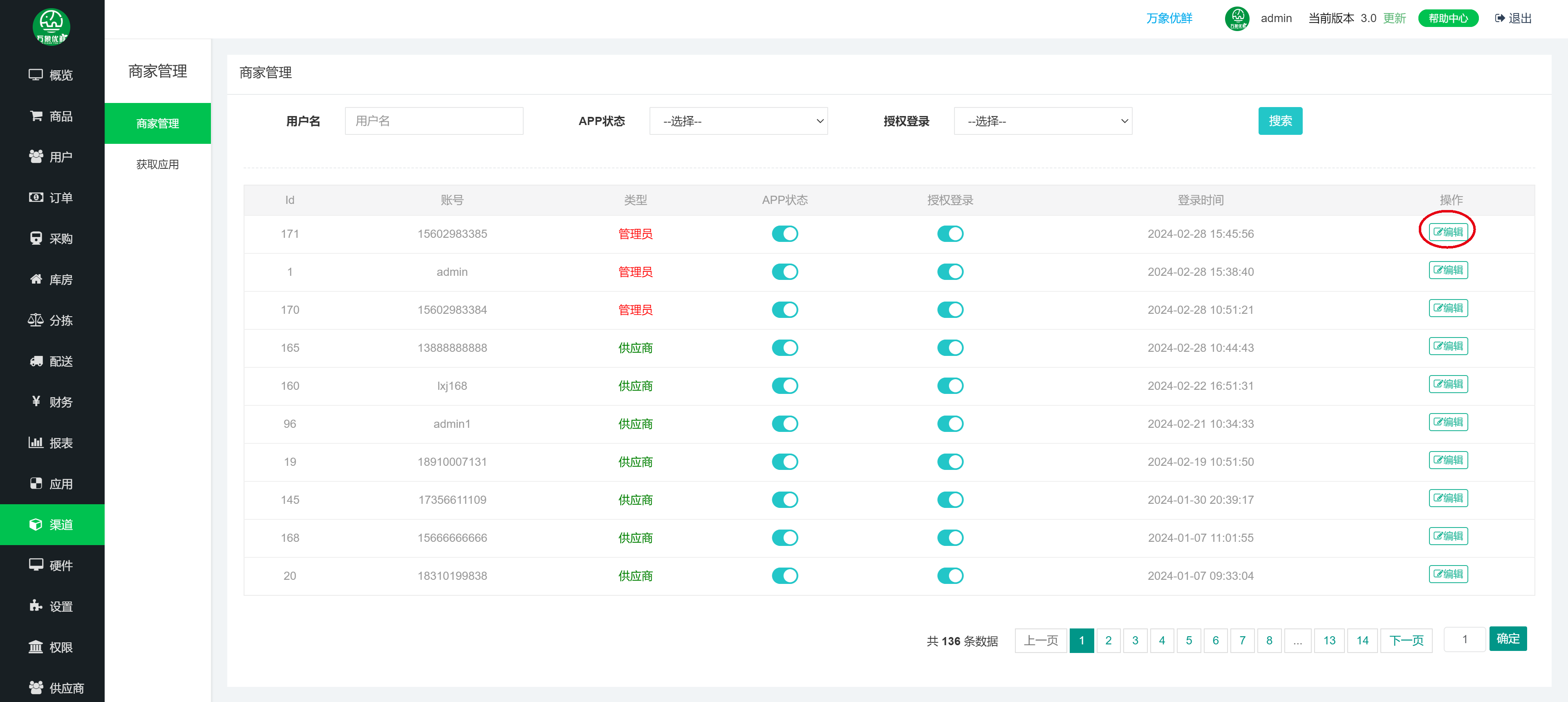Screen dimensions: 1568x702
Task: Switch to the 获取应用 submenu item
Action: [x=157, y=164]
